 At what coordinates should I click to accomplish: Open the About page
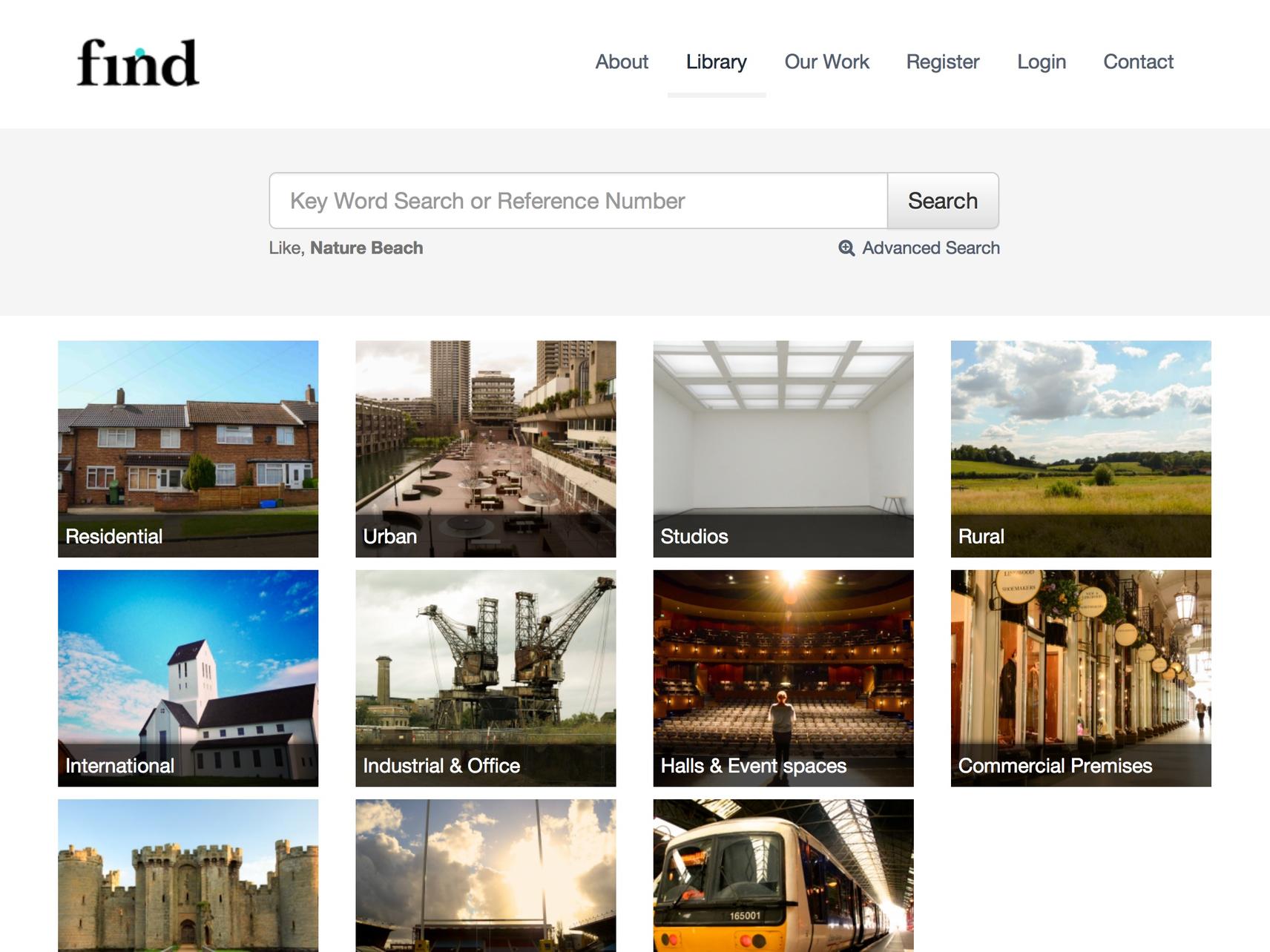click(x=622, y=62)
